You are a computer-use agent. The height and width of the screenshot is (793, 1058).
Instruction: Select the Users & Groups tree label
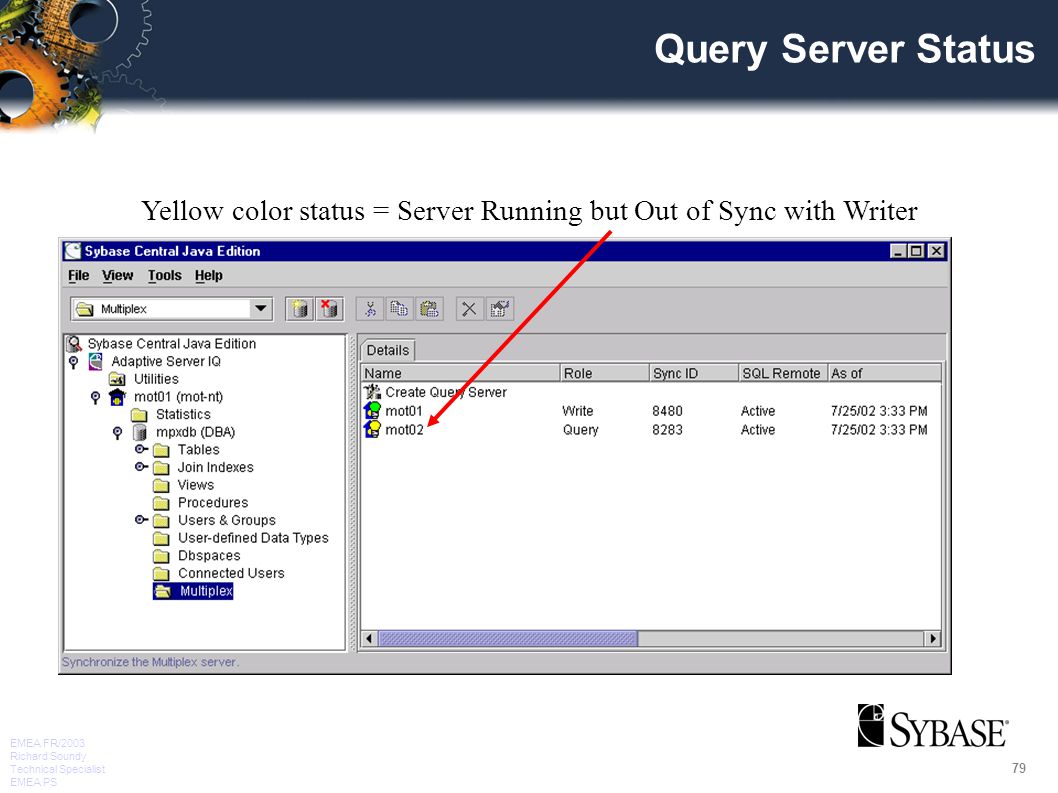coord(227,520)
